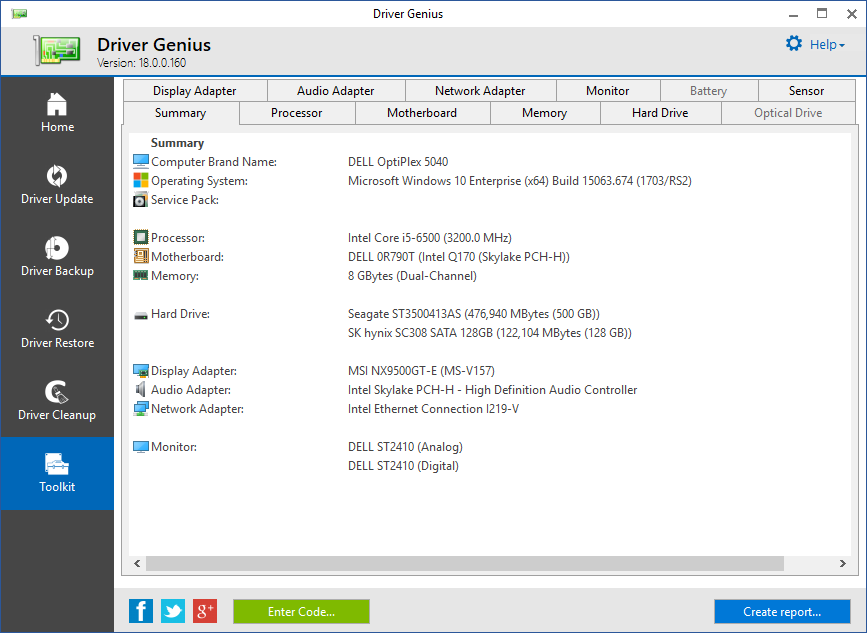
Task: Click the MSI NX9500GT-E value
Action: (x=421, y=370)
